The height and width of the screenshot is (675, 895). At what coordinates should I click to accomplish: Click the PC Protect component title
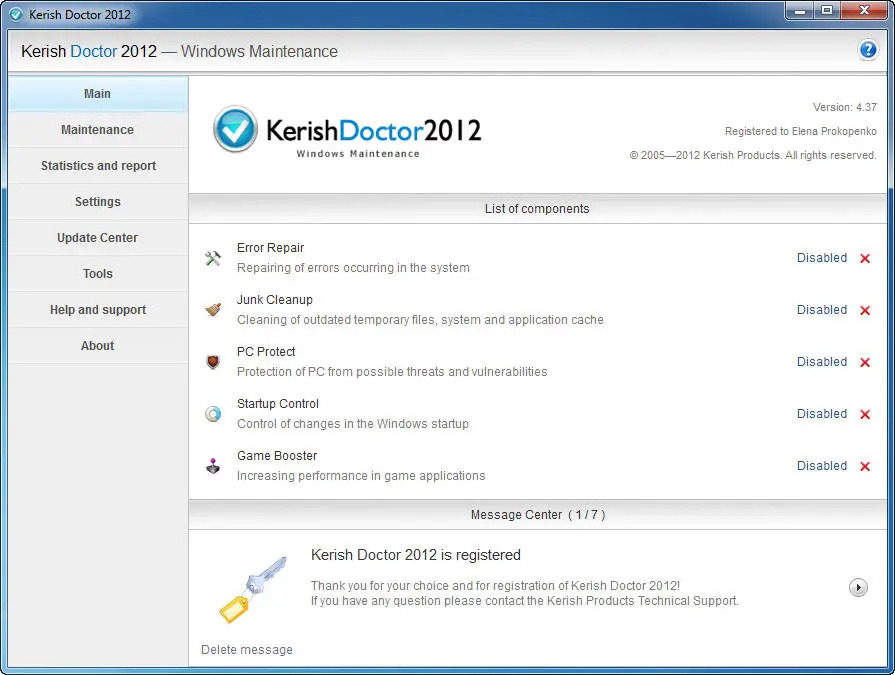tap(266, 351)
